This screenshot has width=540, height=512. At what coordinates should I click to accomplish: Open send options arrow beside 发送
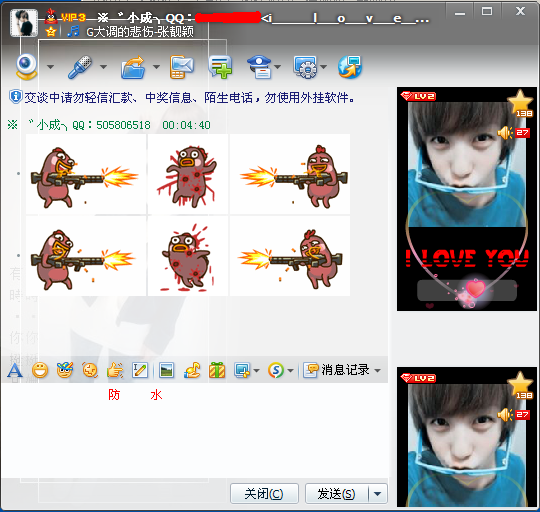point(378,494)
